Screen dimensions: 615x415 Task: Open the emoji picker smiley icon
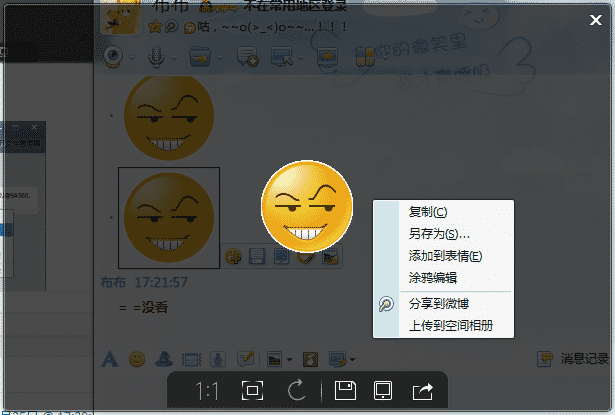click(137, 359)
